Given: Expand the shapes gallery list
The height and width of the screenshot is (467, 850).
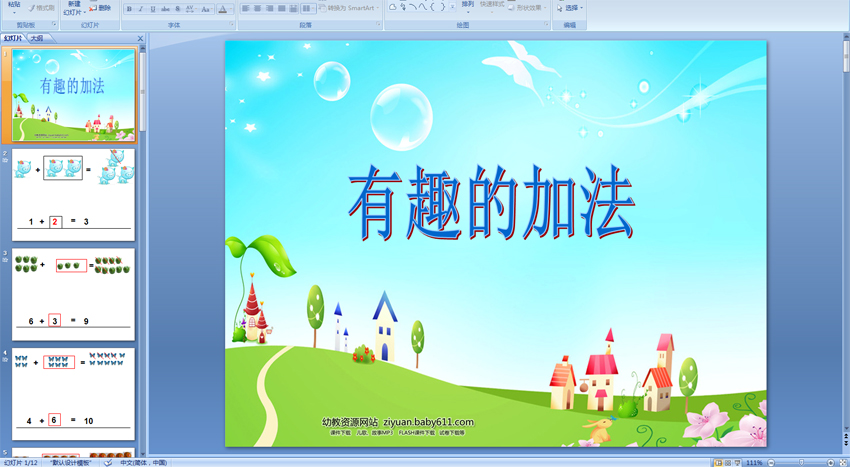Looking at the screenshot, I should 452,8.
